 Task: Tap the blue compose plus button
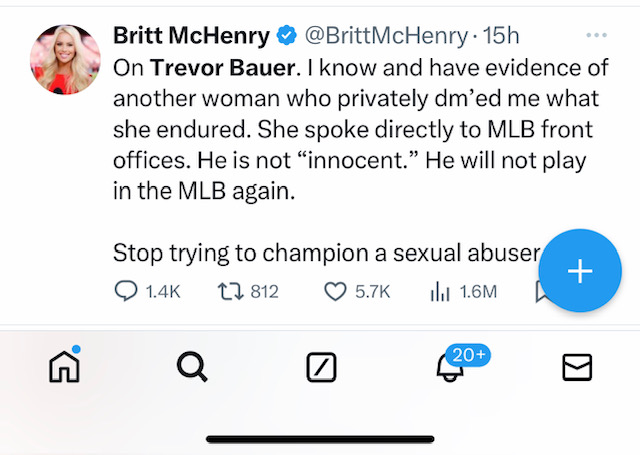tap(580, 271)
